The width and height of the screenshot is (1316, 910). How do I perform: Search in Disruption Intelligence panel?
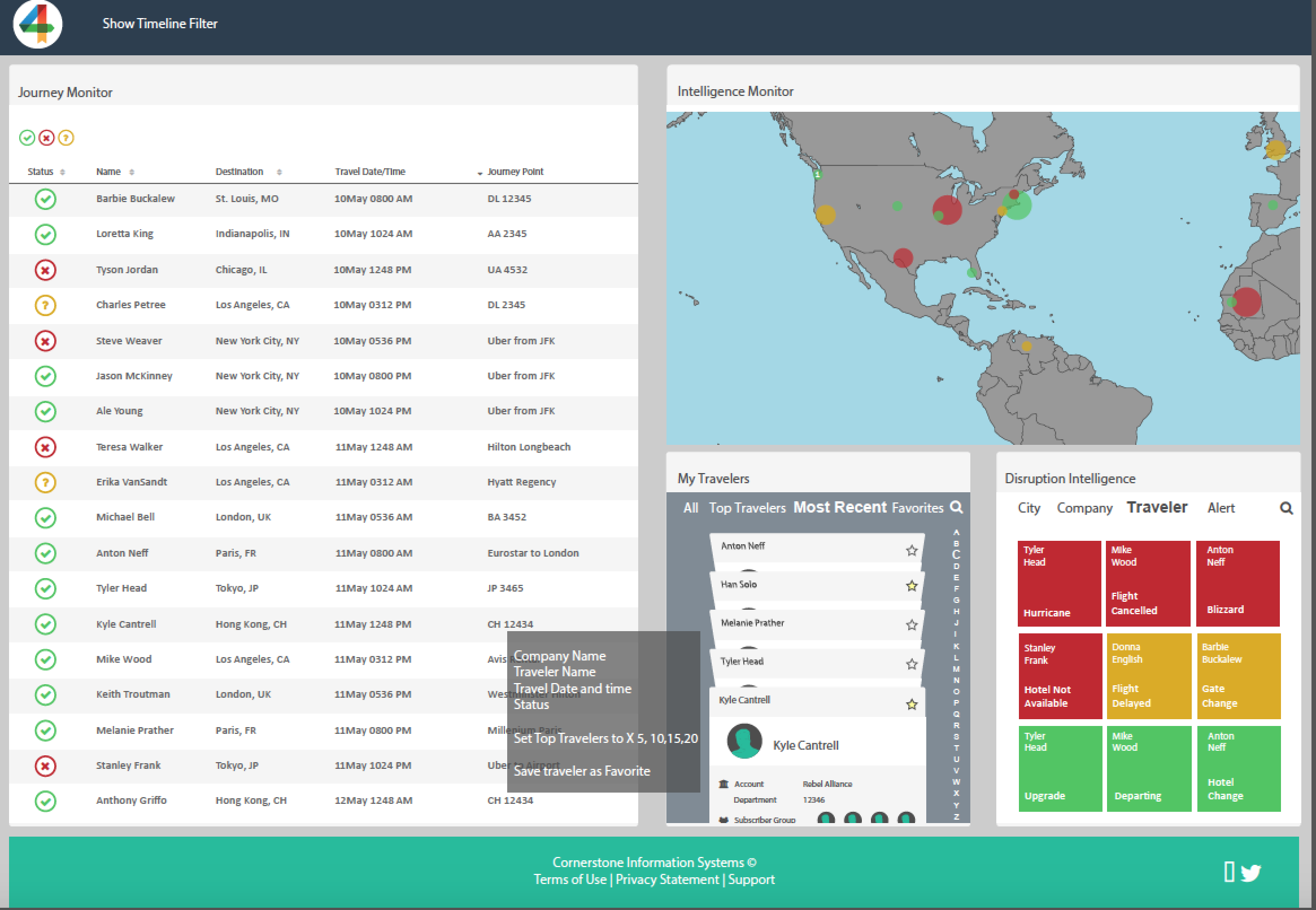pos(1286,508)
